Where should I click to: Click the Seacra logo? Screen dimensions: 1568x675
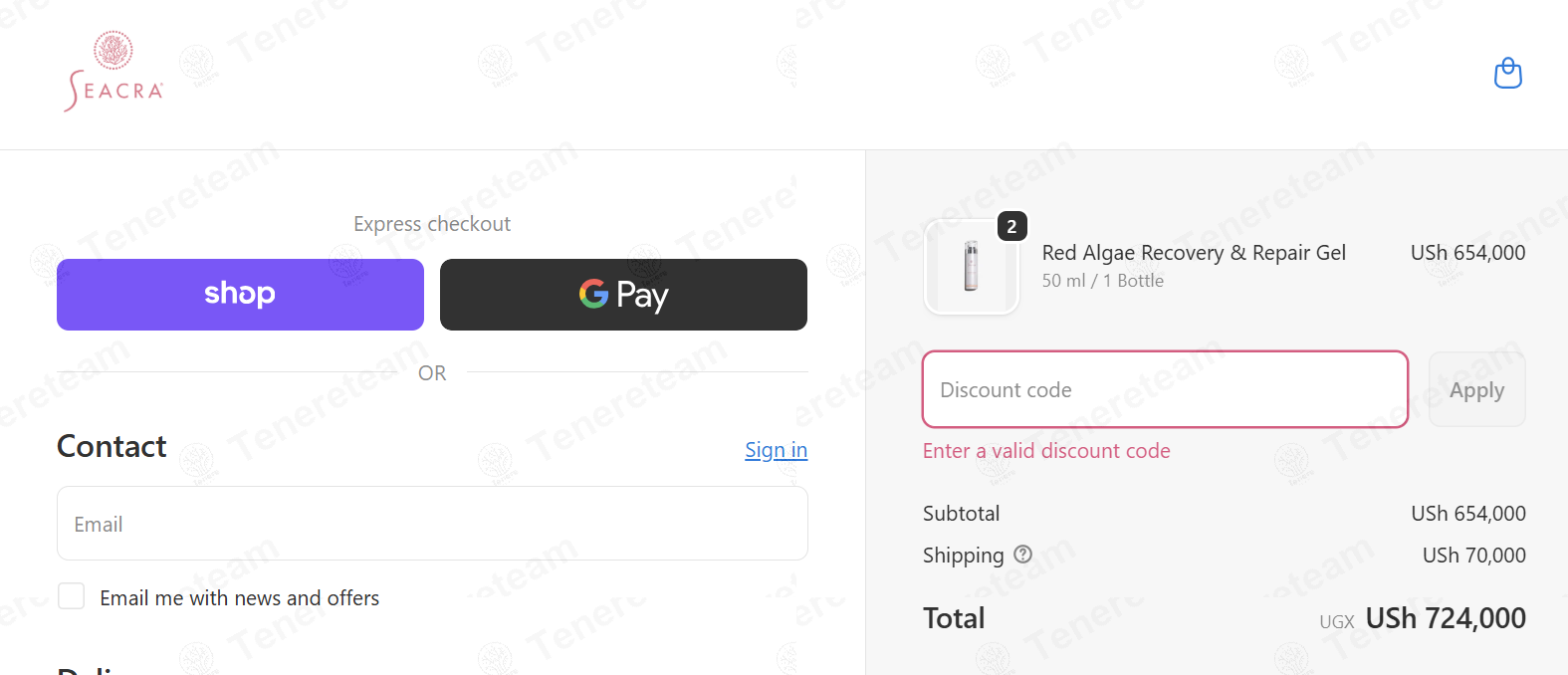[x=113, y=72]
